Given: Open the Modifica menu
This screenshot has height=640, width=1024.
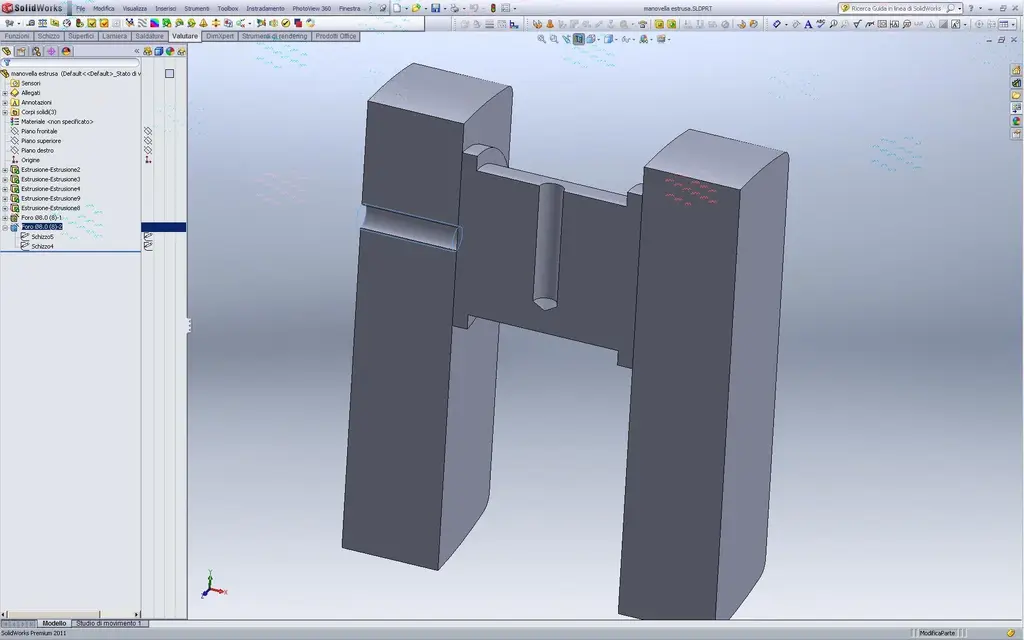Looking at the screenshot, I should (104, 8).
